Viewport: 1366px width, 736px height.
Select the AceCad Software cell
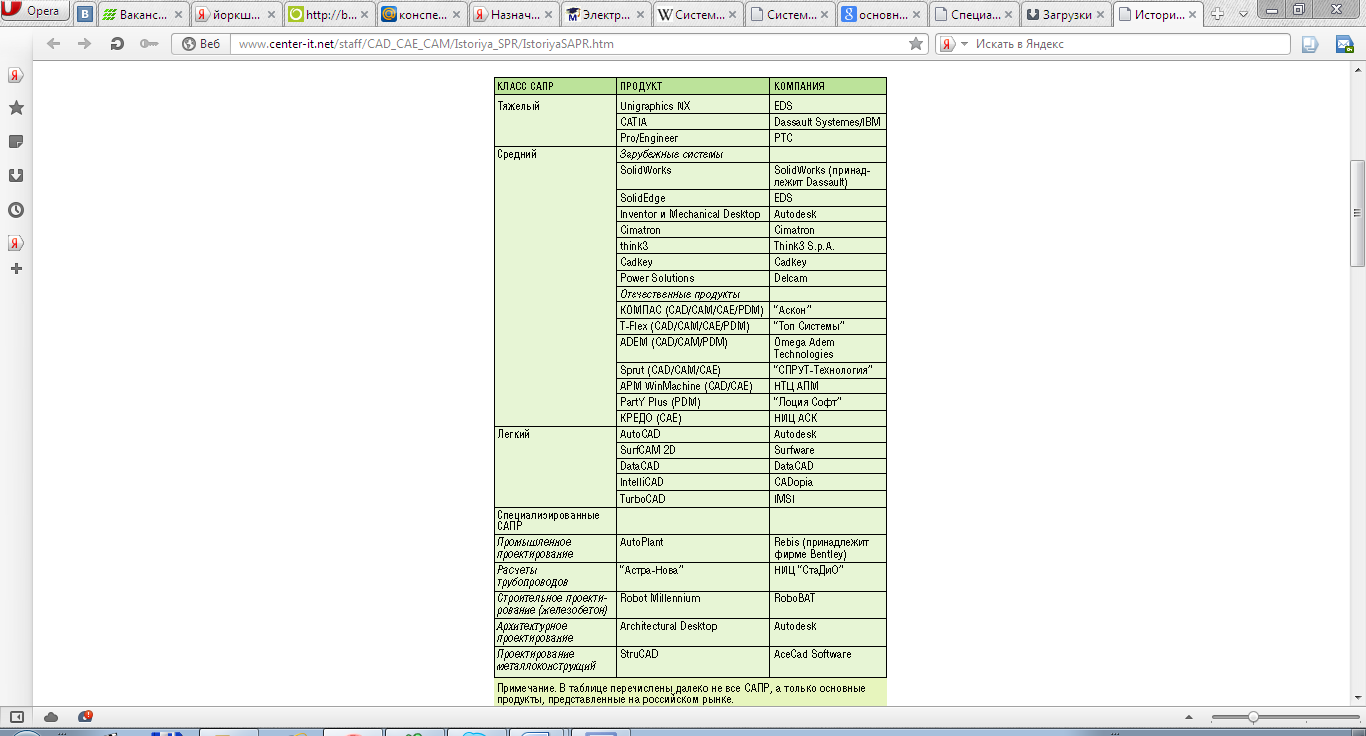(x=828, y=662)
